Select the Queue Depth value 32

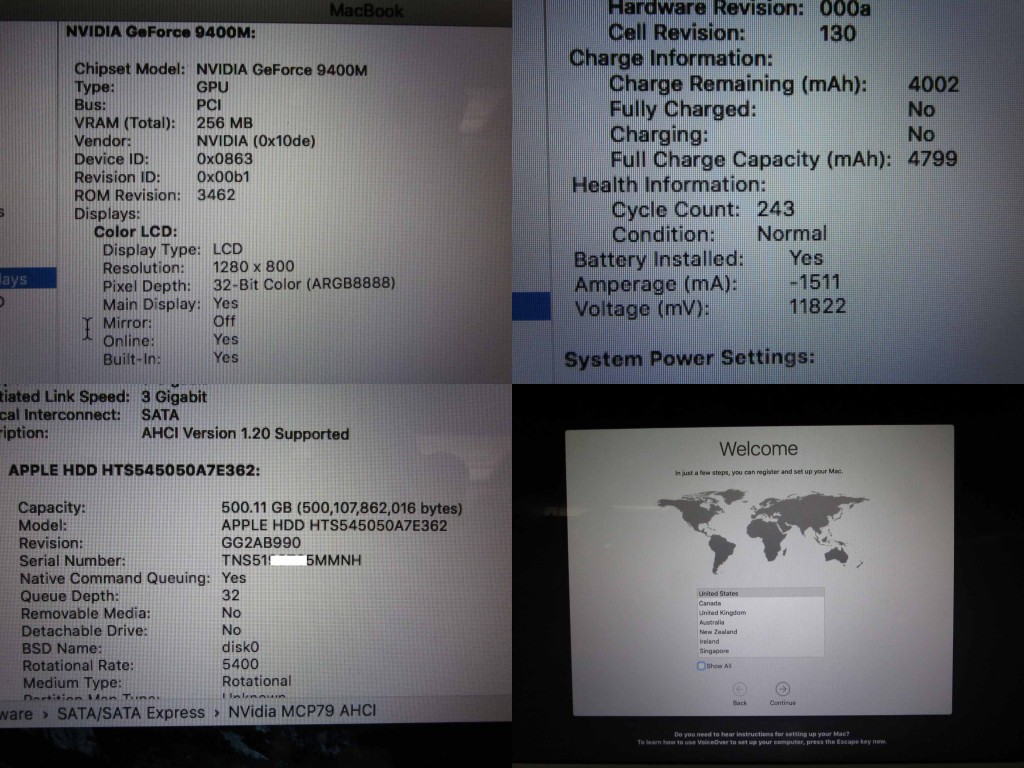point(231,595)
